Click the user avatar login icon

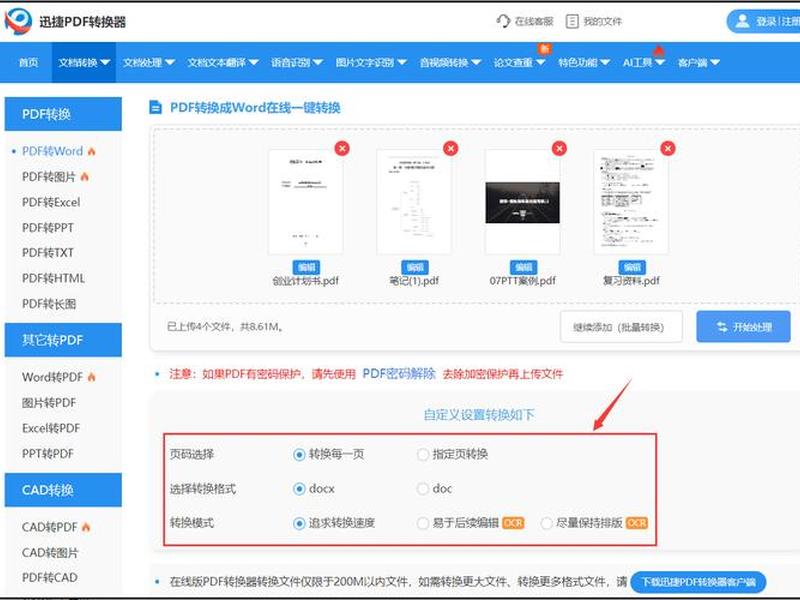(x=742, y=21)
